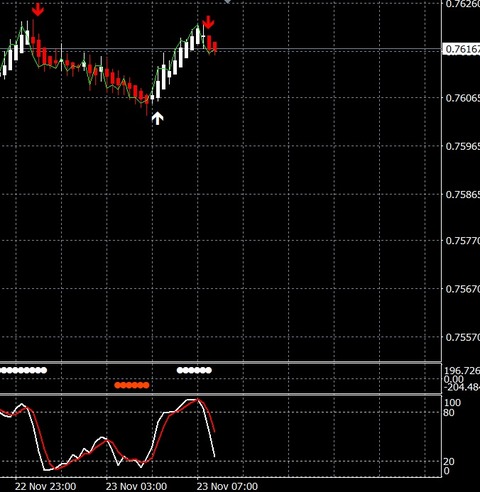This screenshot has height=492, width=480.
Task: Click the 0.7577 price axis label
Action: [x=462, y=241]
